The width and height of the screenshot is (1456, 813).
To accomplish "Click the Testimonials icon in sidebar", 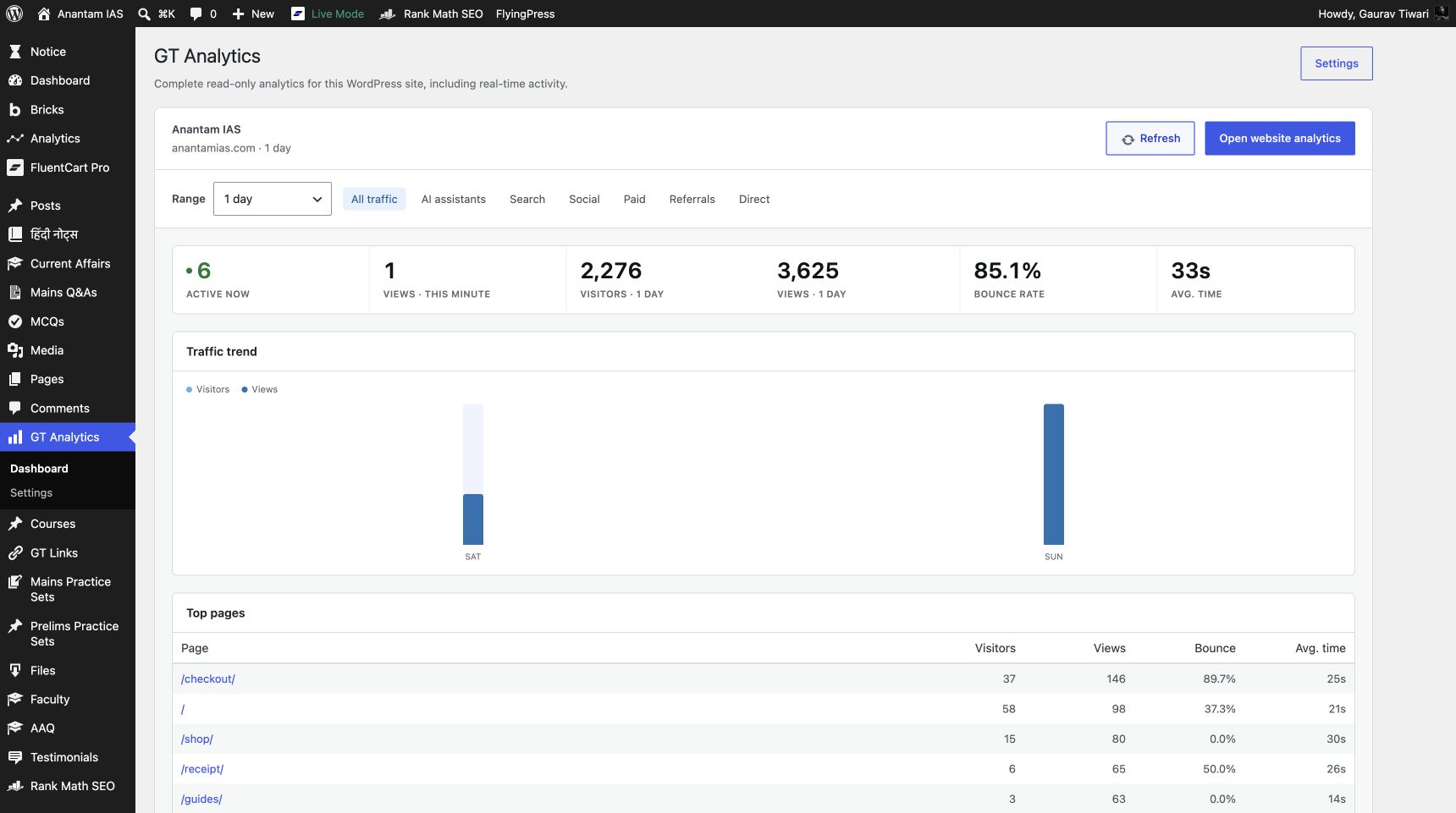I will (14, 757).
